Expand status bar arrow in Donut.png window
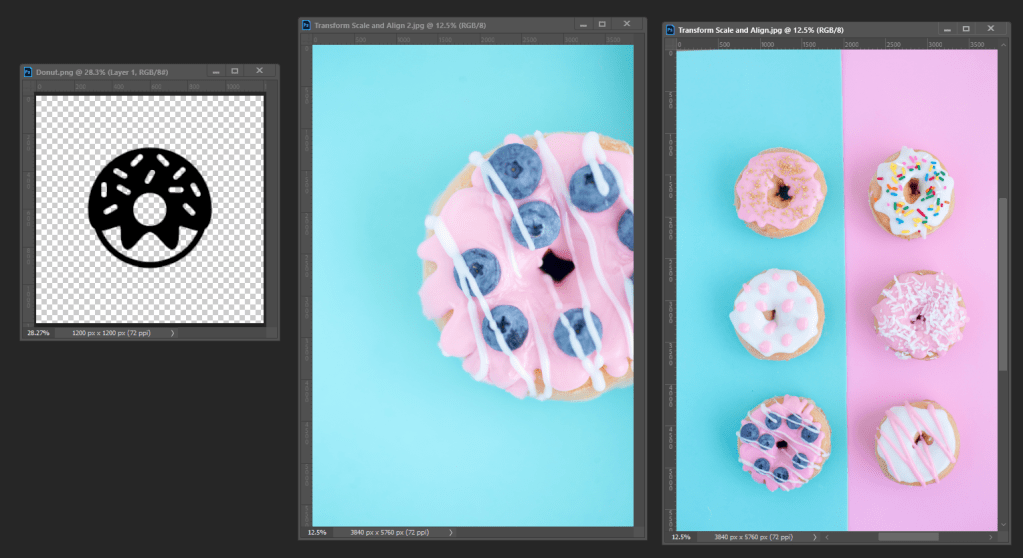 [x=172, y=333]
